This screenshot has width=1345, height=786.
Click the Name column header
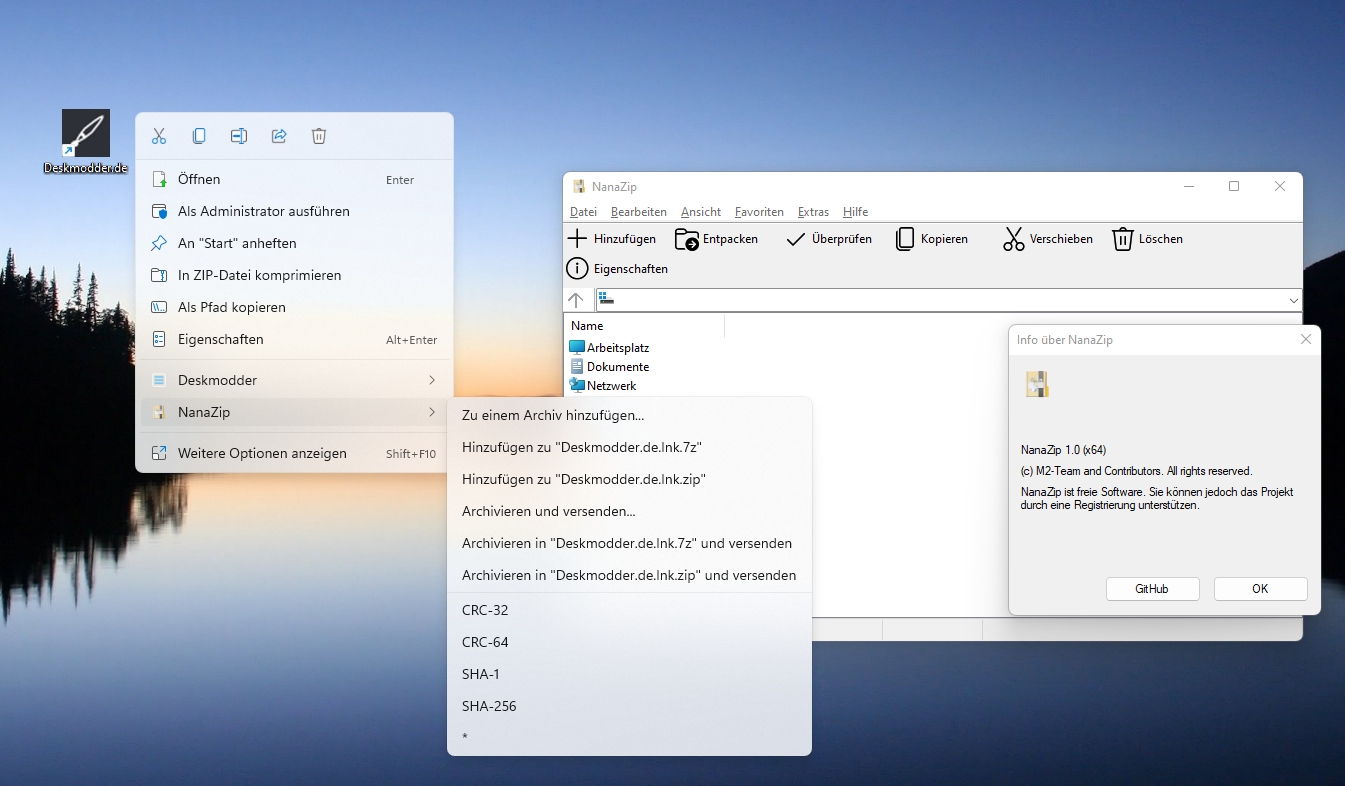click(645, 326)
